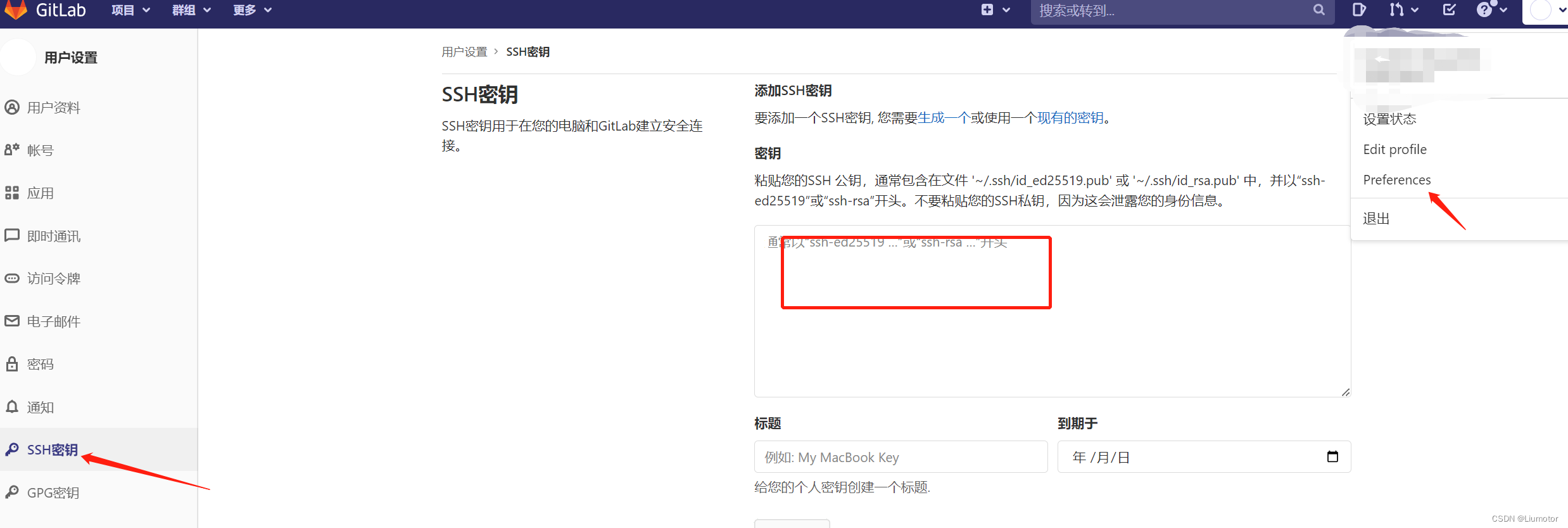
Task: Open the new item plus dropdown
Action: click(996, 10)
